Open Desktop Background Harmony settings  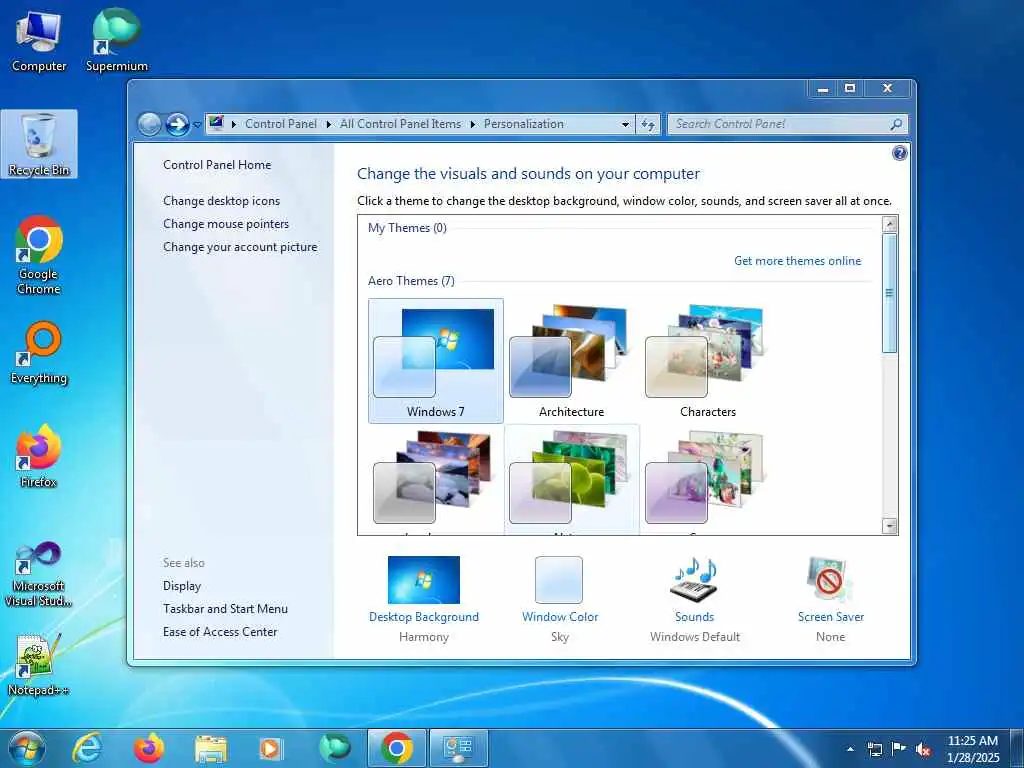coord(424,599)
